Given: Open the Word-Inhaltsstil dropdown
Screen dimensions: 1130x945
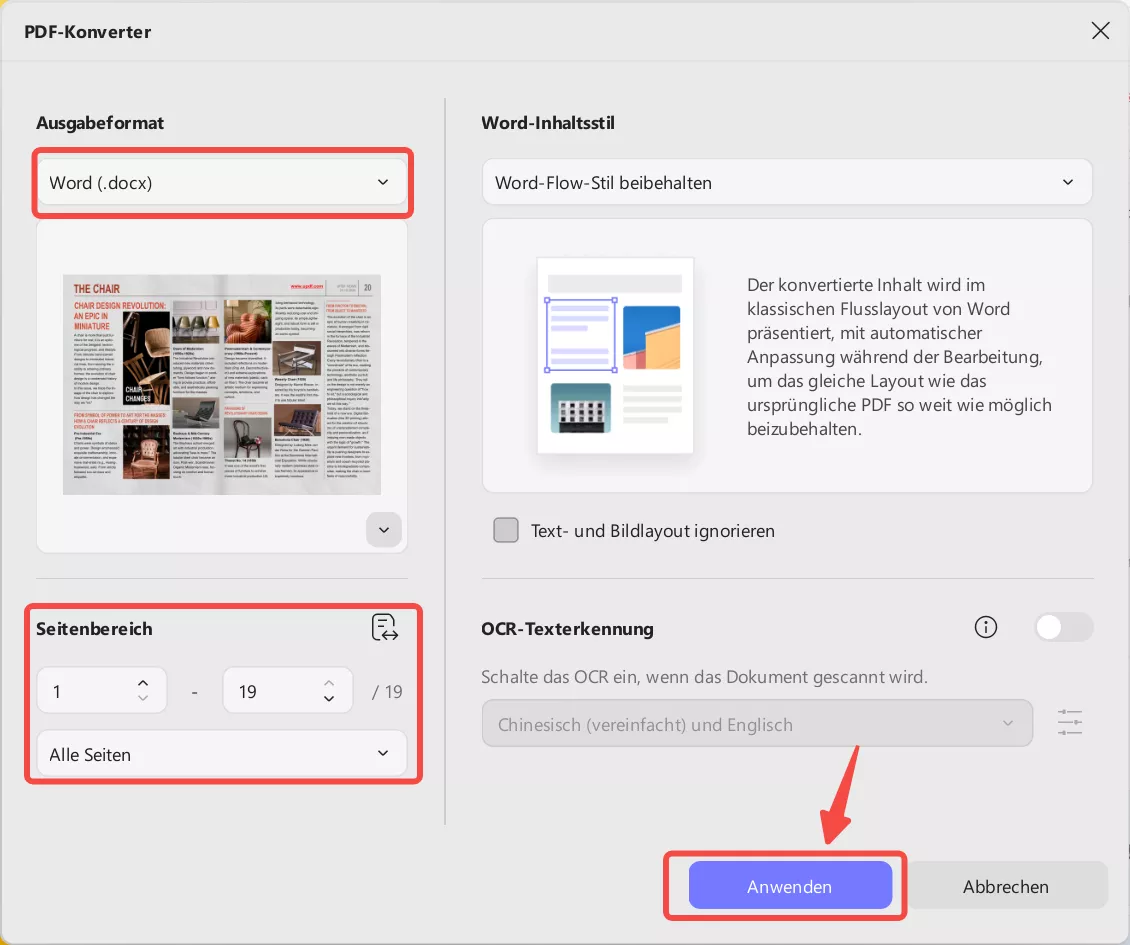Looking at the screenshot, I should point(787,182).
